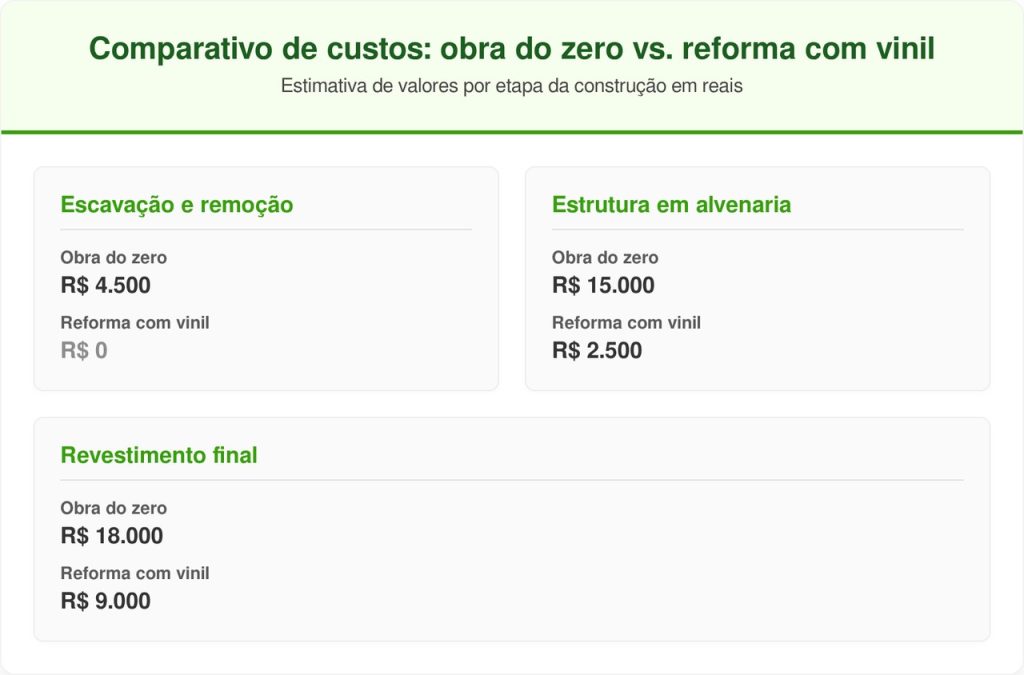Click the R$ 15.000 value
1024x675 pixels.
603,286
